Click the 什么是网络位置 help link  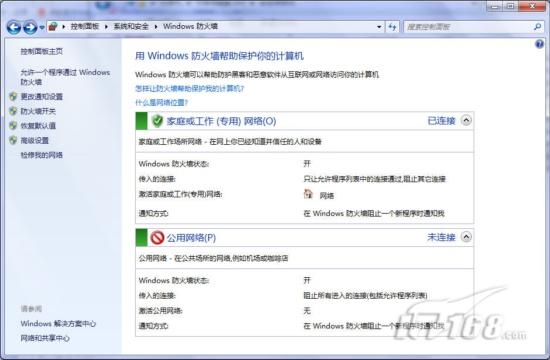[161, 102]
